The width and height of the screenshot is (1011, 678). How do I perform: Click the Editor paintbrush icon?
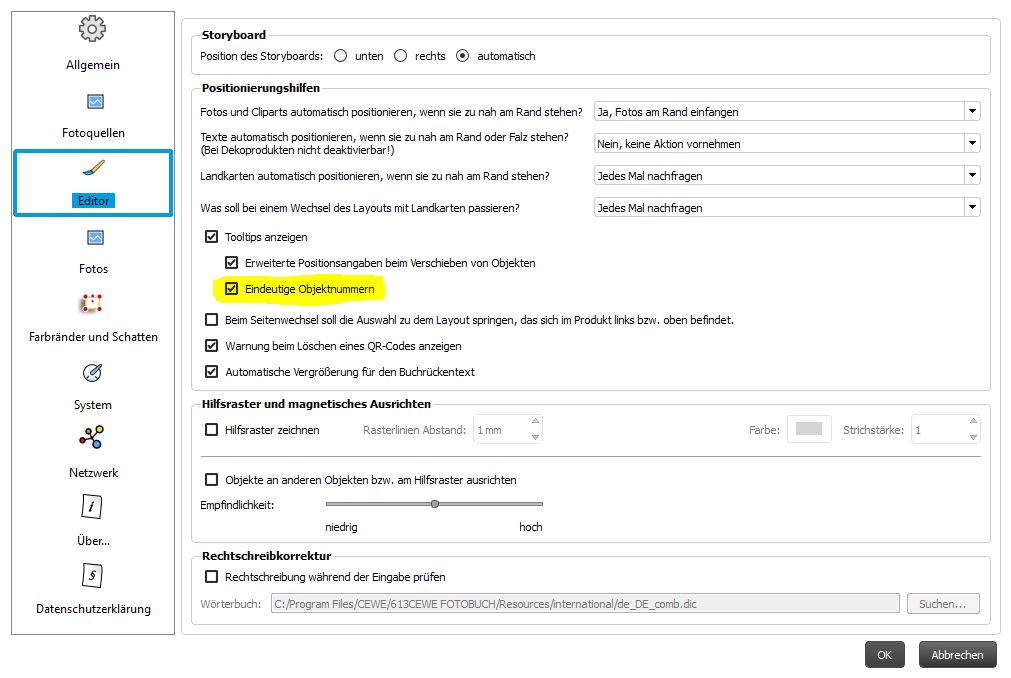[94, 169]
